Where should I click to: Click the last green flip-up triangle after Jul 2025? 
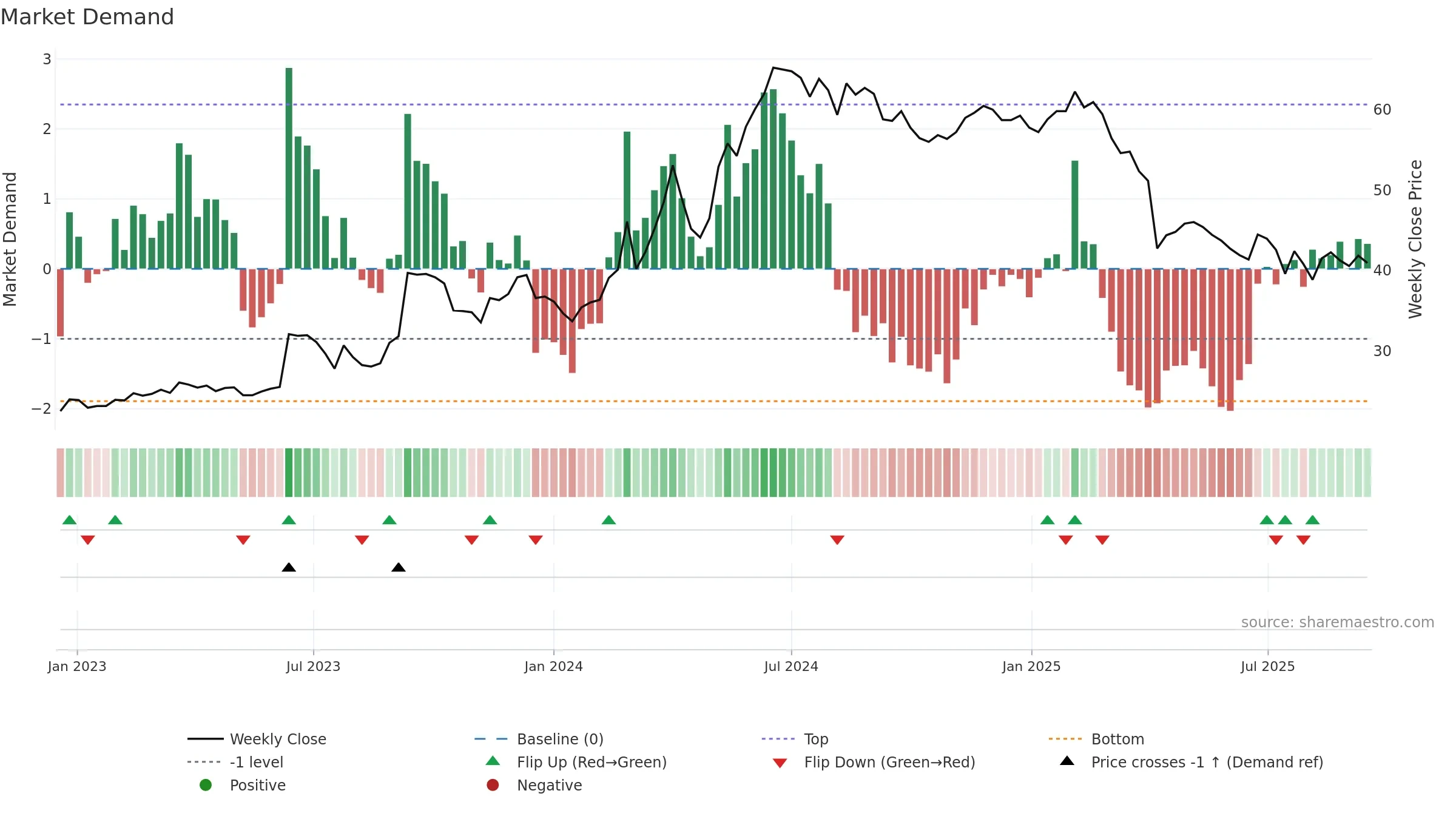(x=1312, y=520)
